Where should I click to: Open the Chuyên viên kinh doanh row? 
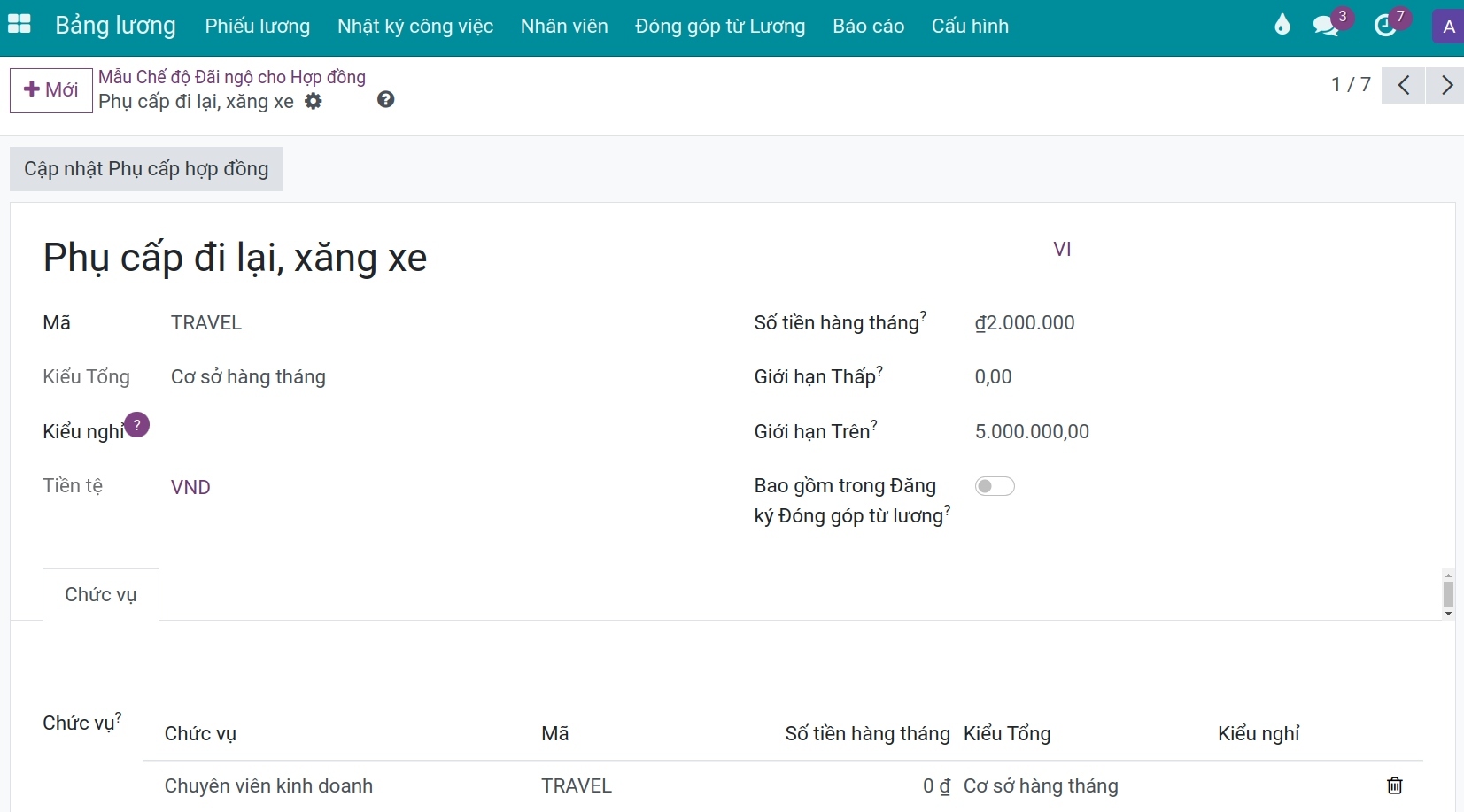[268, 786]
